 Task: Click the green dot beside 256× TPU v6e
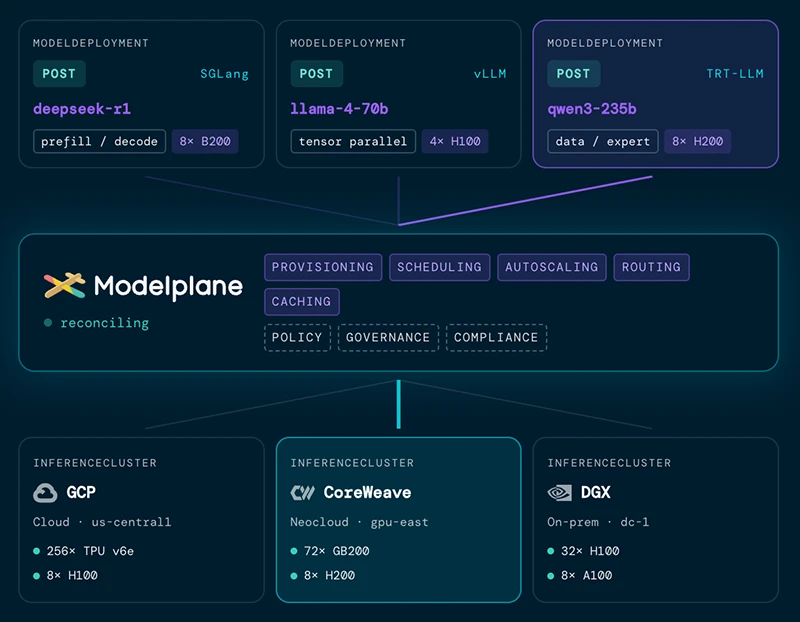(x=36, y=551)
